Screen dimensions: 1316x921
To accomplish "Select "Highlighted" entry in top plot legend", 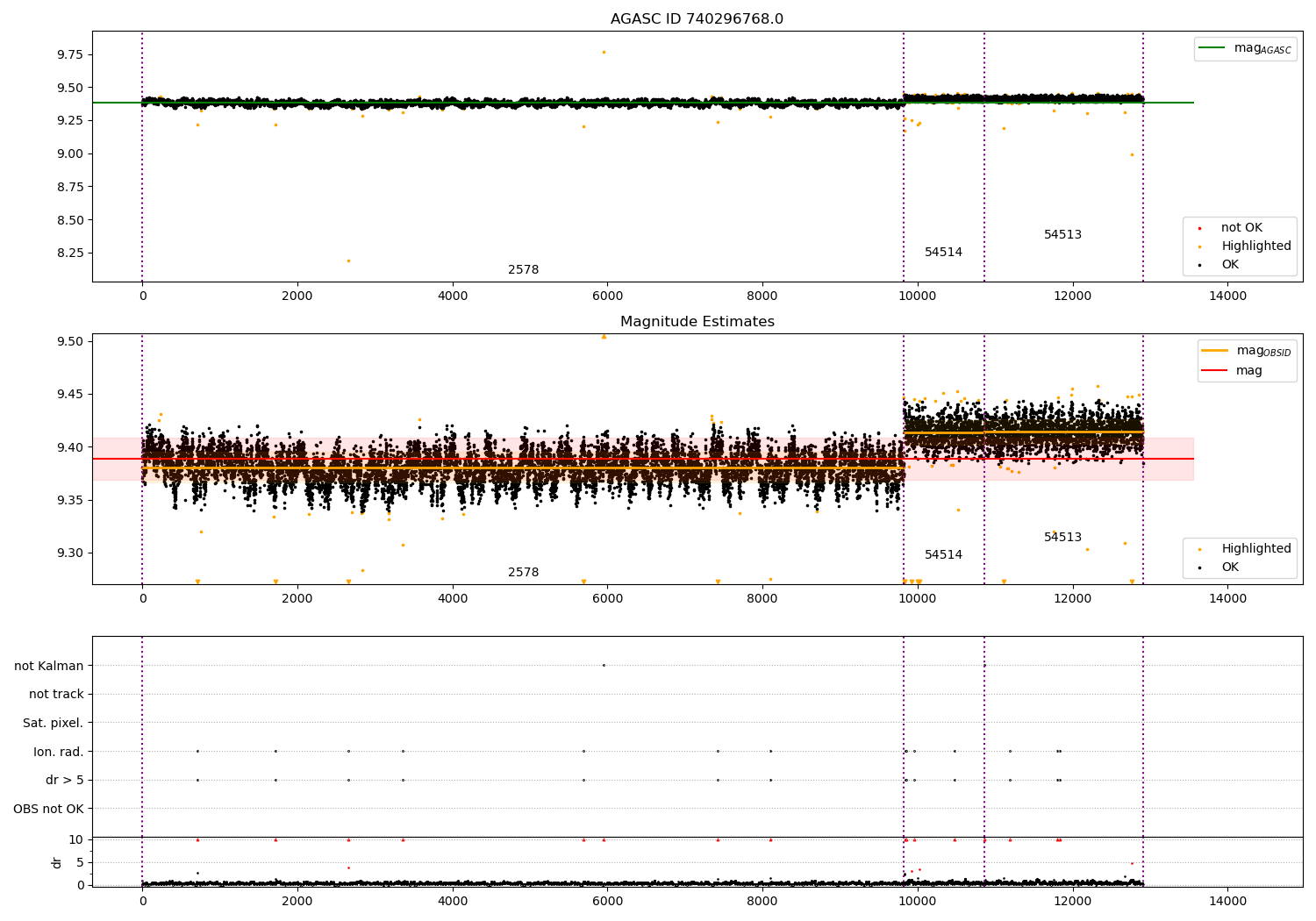I will click(1256, 246).
